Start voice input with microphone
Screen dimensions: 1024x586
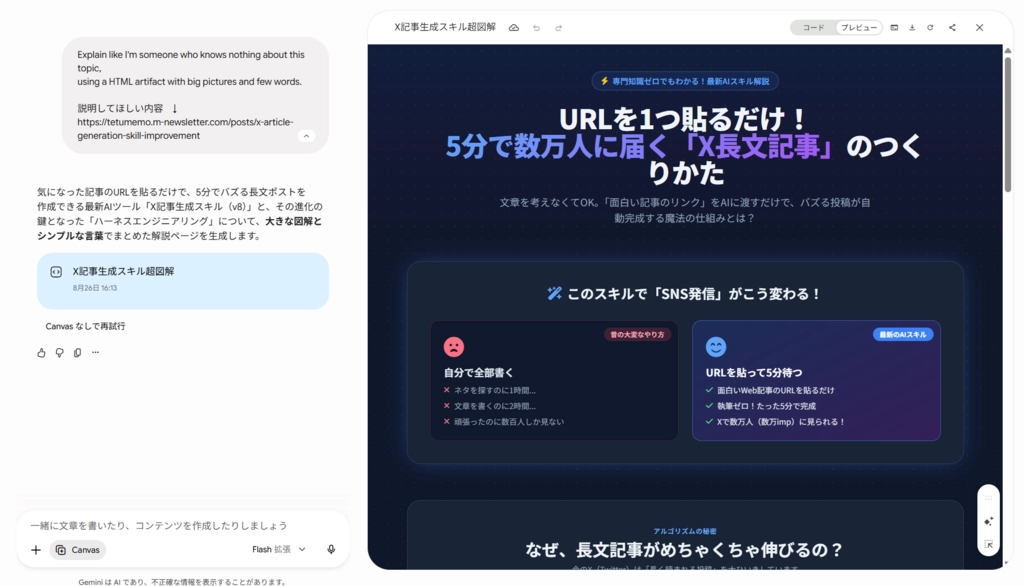point(331,549)
